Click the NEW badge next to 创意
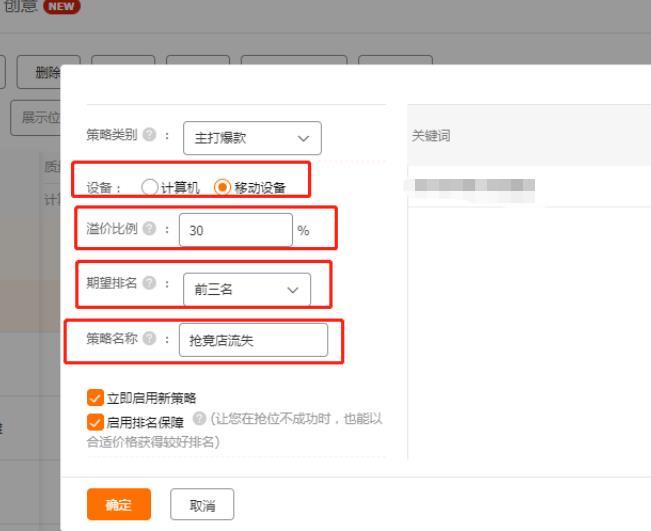Image resolution: width=651 pixels, height=531 pixels. 62,7
